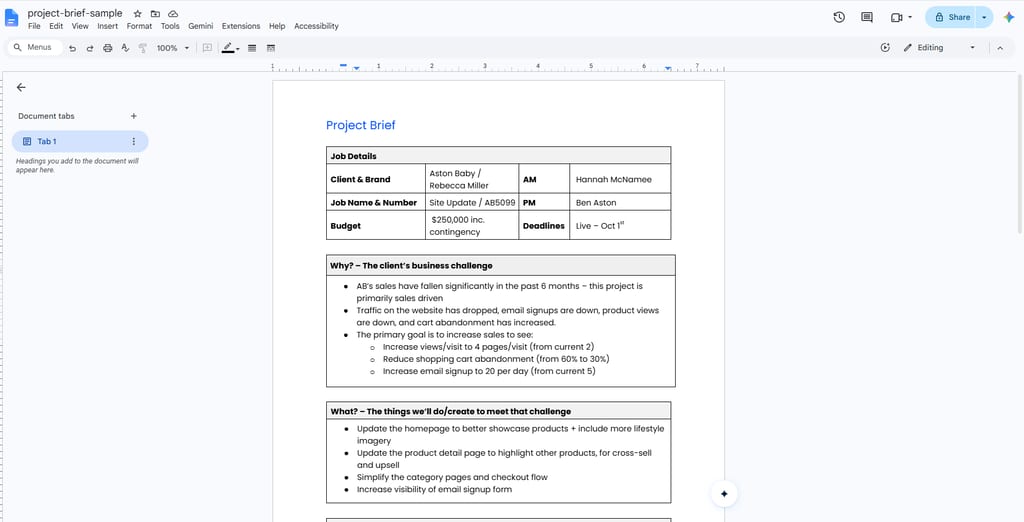1024x522 pixels.
Task: Open the Gemini menu
Action: [x=200, y=26]
